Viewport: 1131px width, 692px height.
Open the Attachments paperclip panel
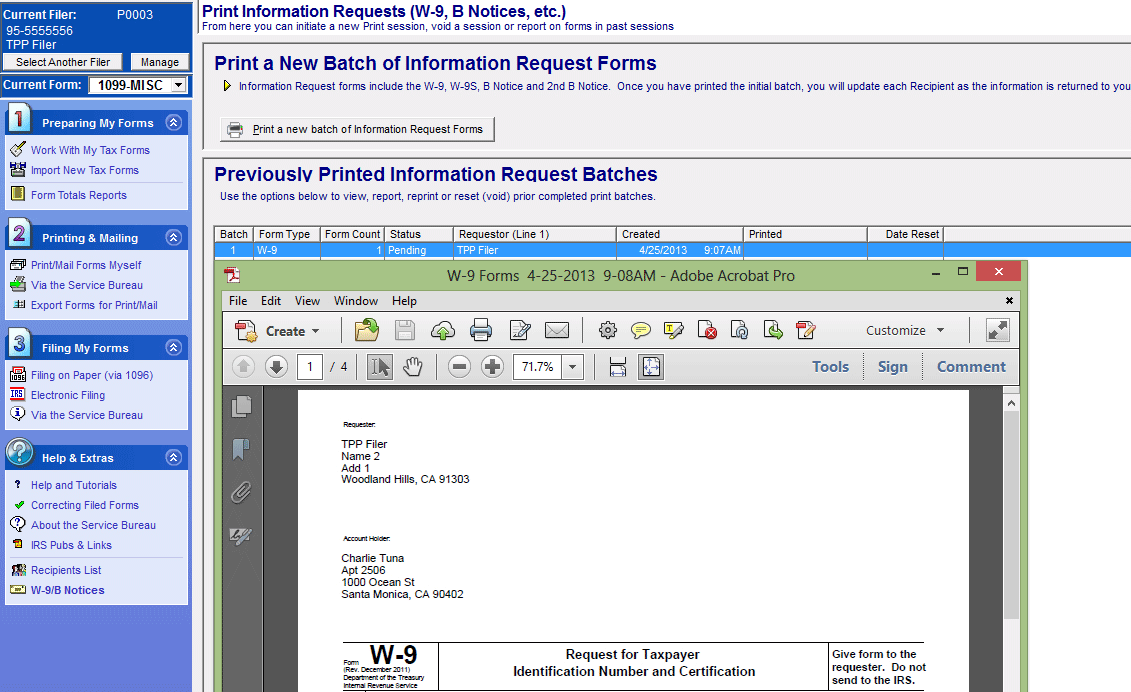[x=241, y=492]
